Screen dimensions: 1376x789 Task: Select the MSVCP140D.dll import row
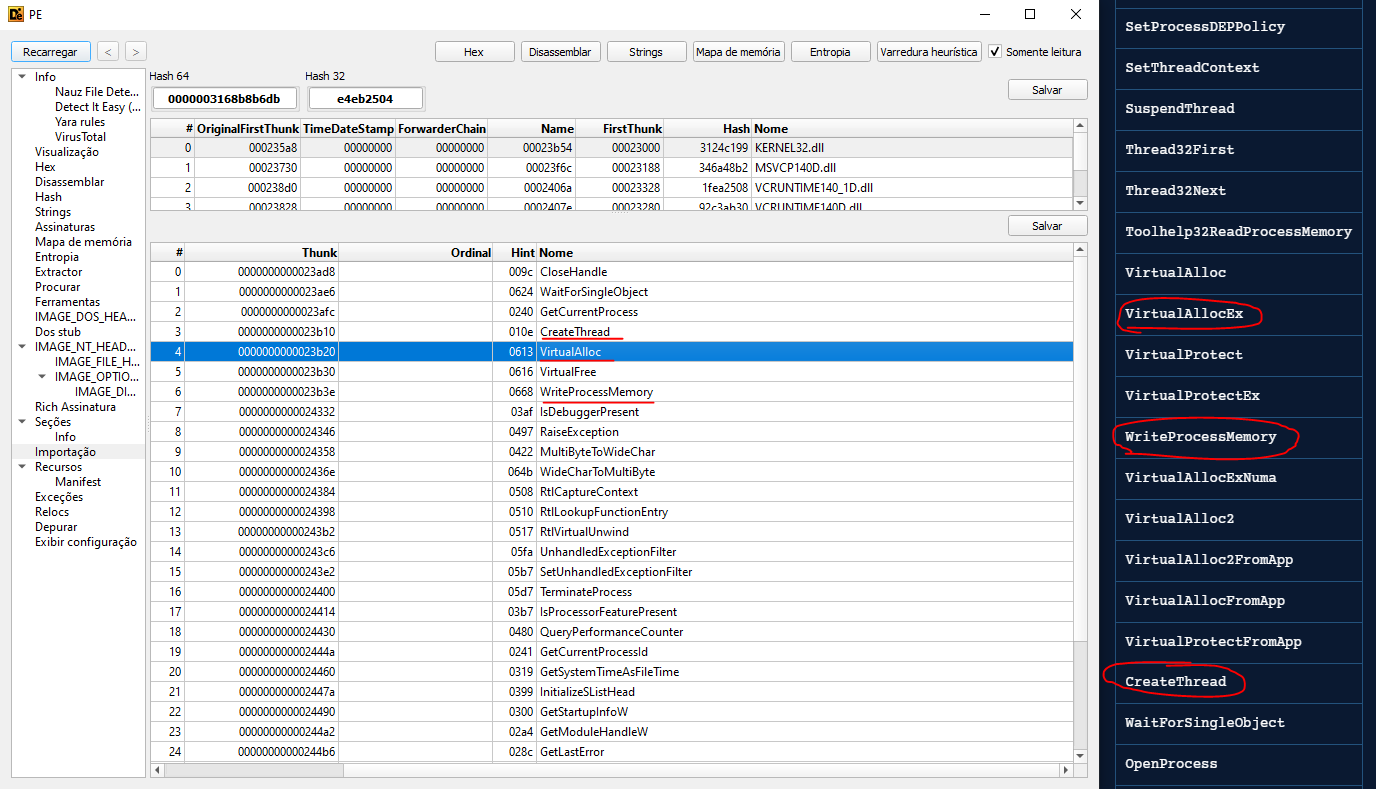[611, 168]
